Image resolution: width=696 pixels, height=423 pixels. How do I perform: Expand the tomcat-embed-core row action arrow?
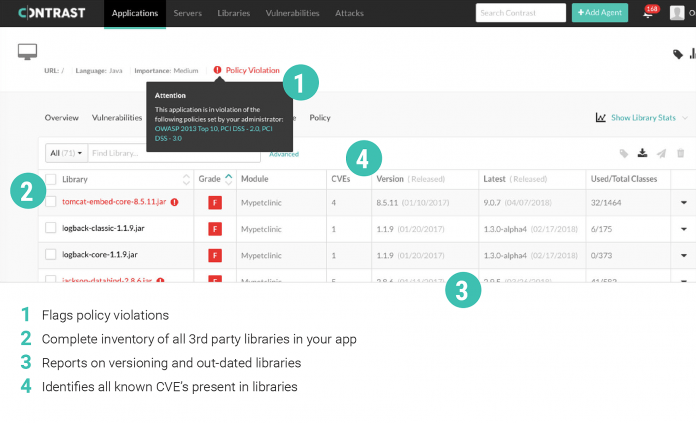(684, 202)
